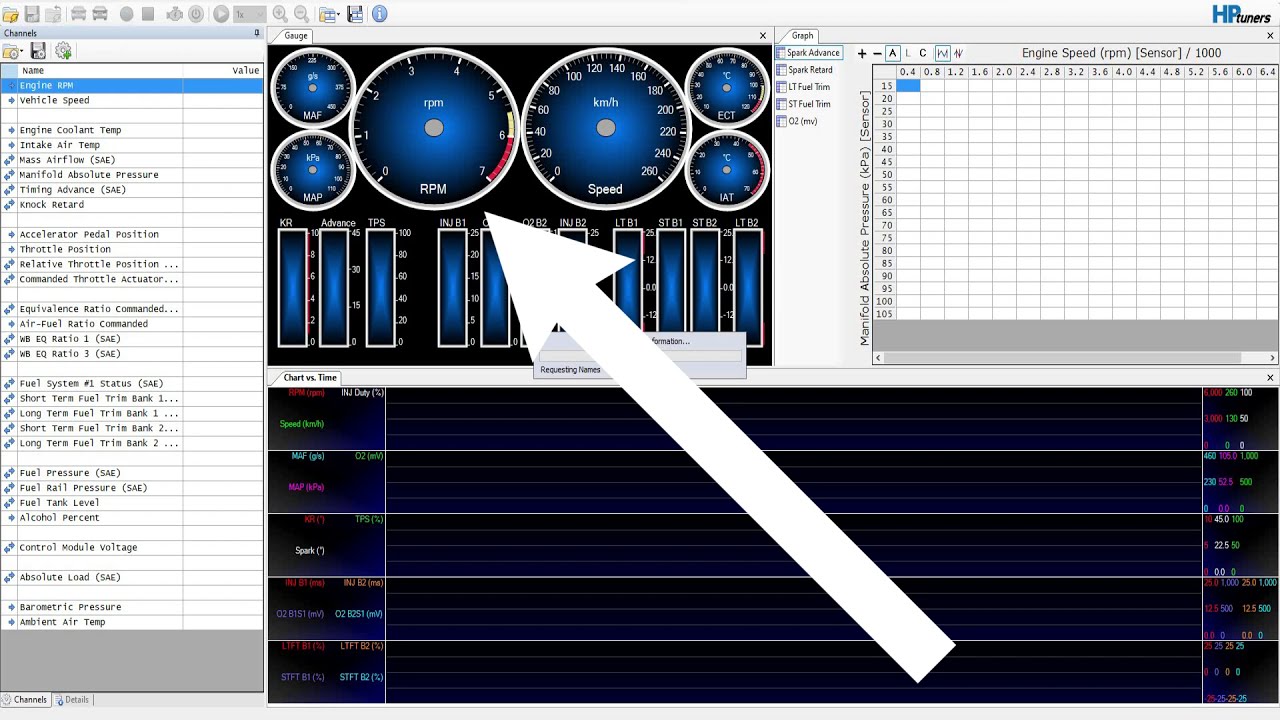1280x720 pixels.
Task: Open a log file with folder icon
Action: (x=10, y=14)
